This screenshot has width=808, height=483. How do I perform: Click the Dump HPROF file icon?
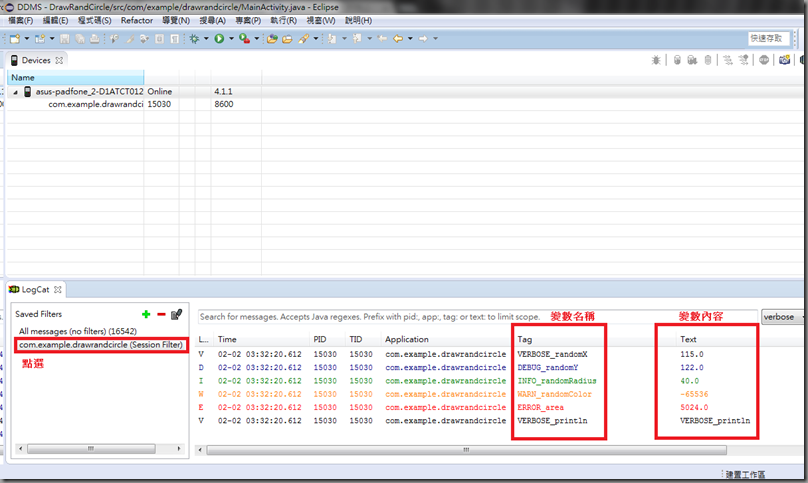point(692,60)
